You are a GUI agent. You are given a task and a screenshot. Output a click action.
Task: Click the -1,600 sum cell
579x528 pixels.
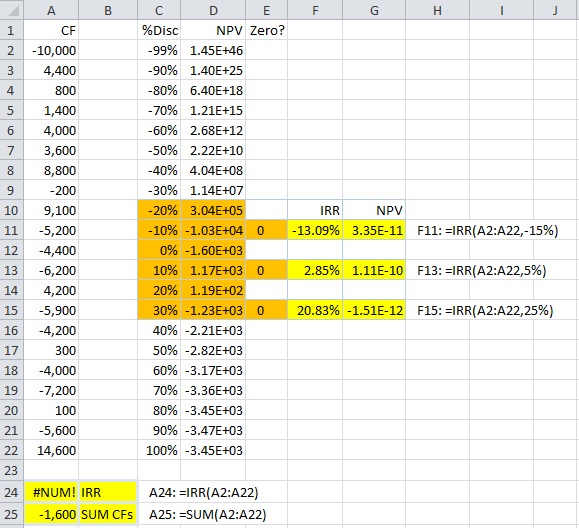pos(51,514)
